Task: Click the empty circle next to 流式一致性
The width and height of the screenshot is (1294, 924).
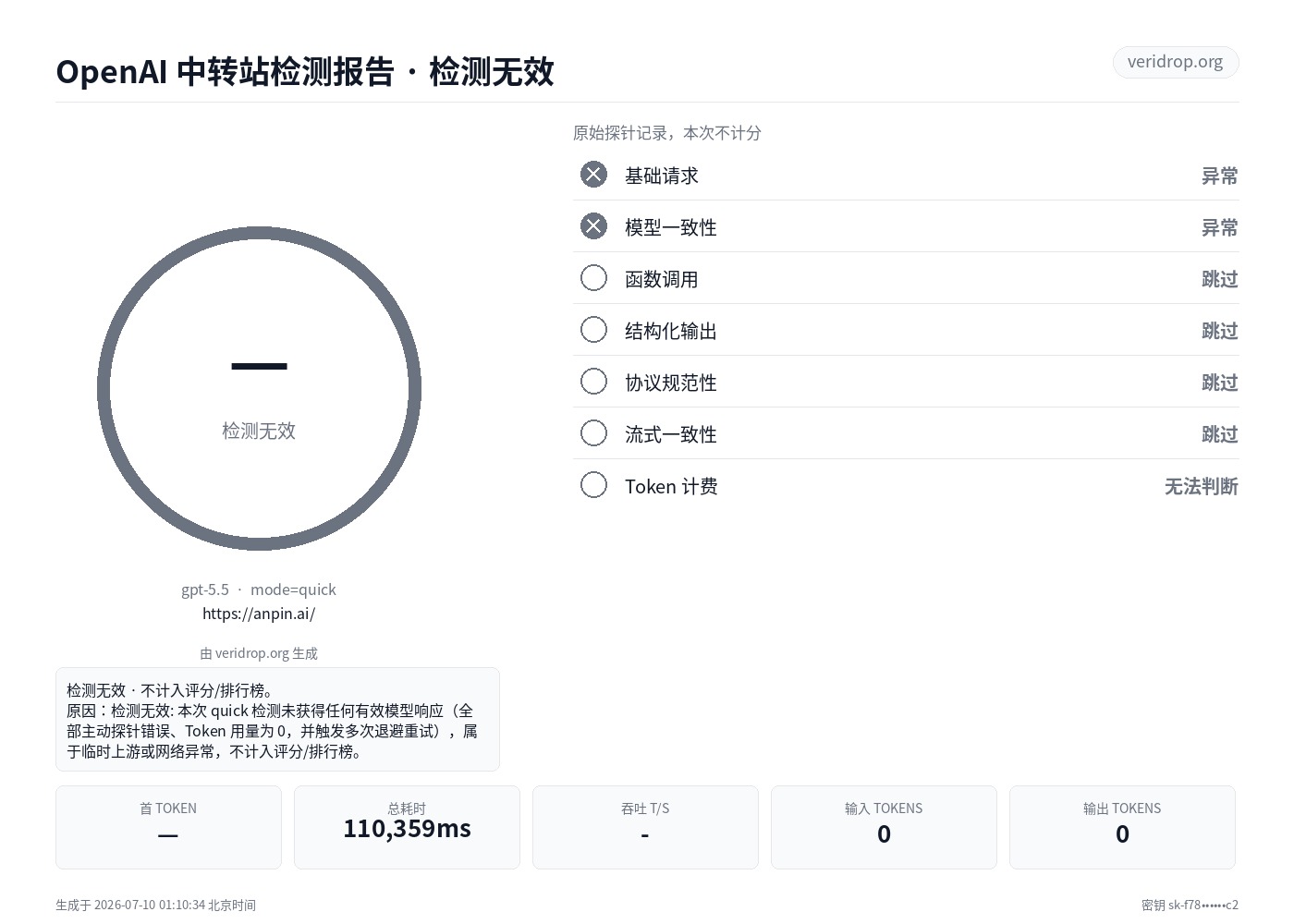Action: (x=593, y=433)
